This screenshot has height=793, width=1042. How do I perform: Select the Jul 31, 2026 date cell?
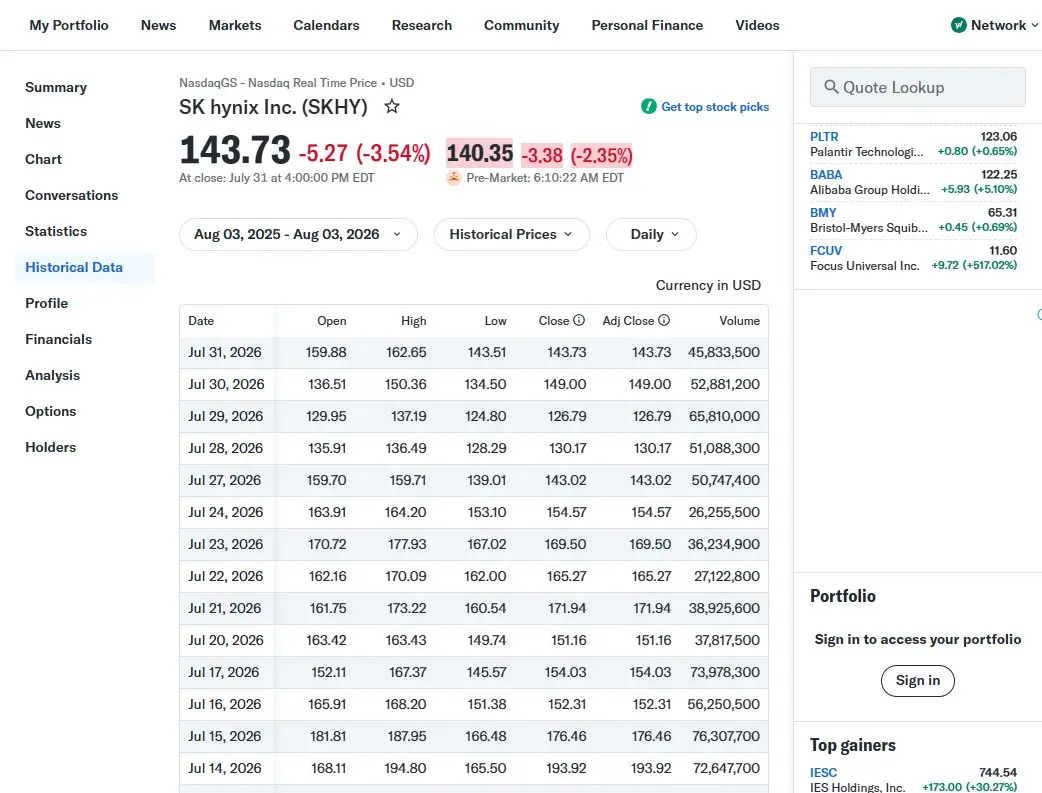tap(225, 352)
